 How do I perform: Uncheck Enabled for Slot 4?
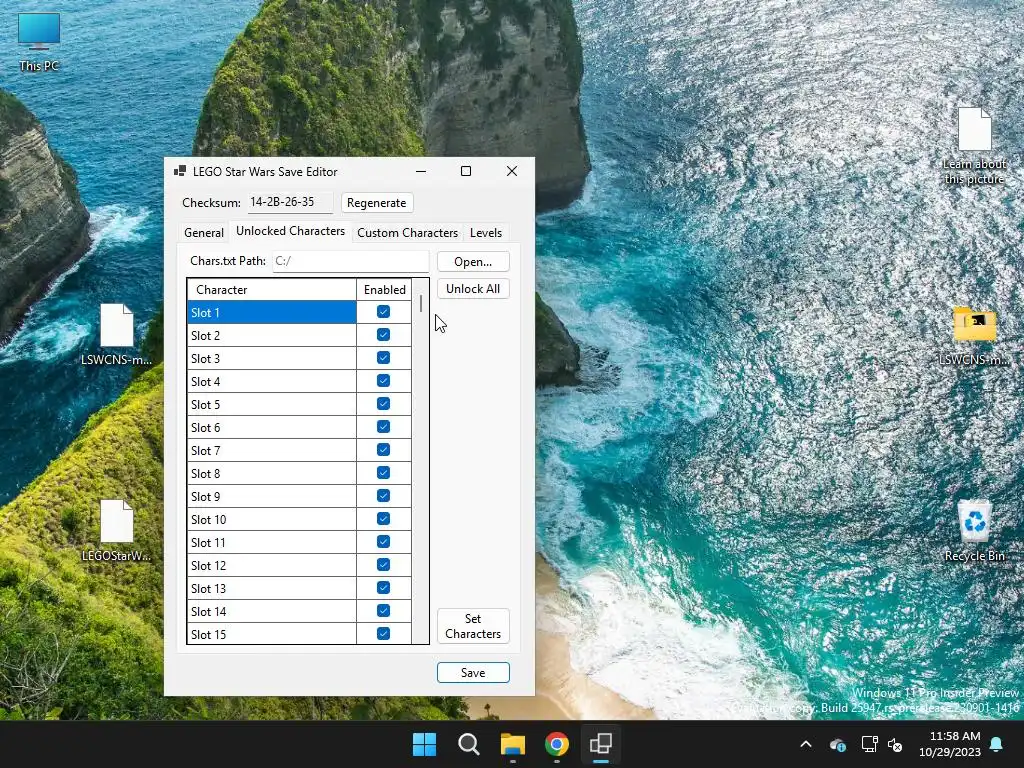(383, 381)
